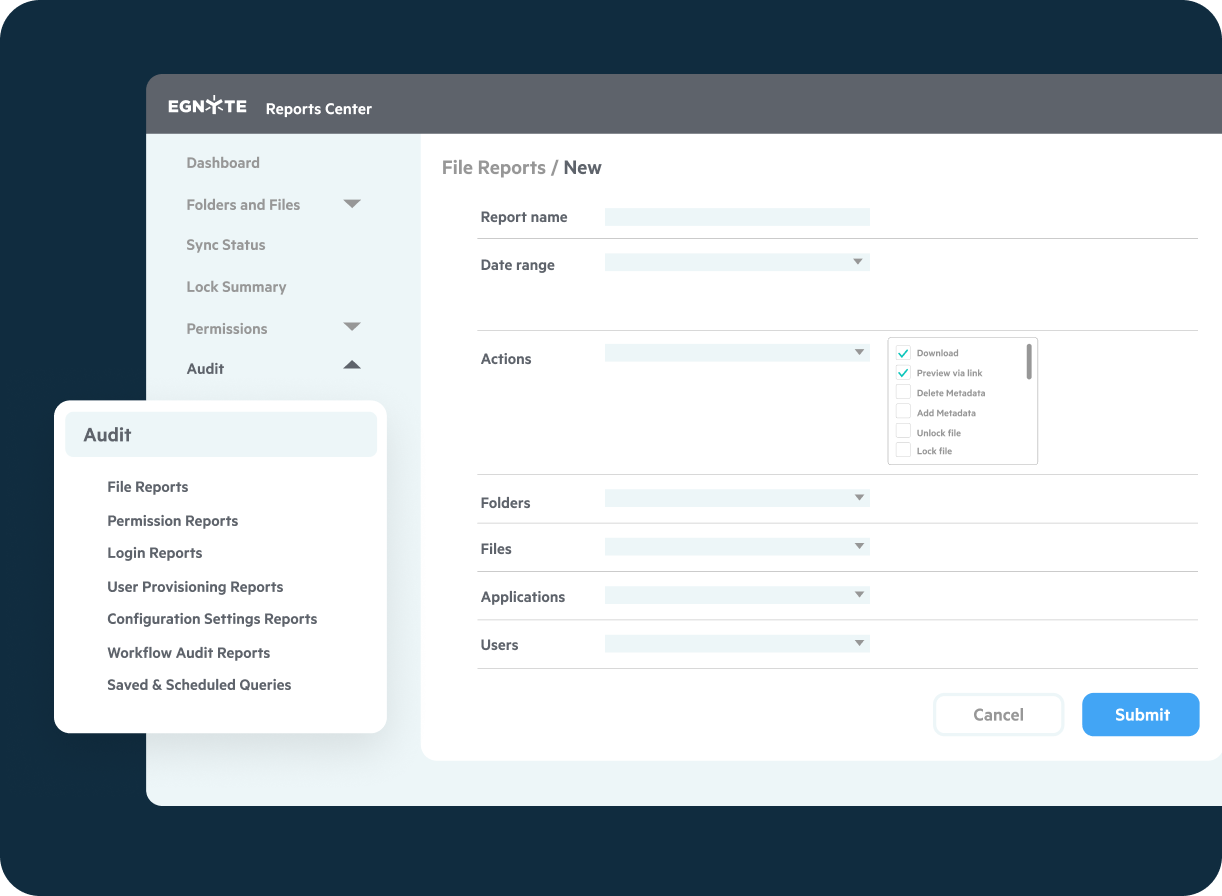Image resolution: width=1222 pixels, height=896 pixels.
Task: Click the Cancel button
Action: tap(998, 715)
